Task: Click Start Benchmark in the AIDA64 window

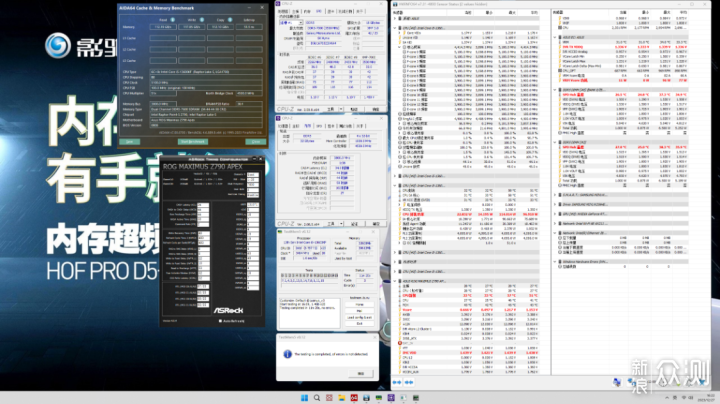Action: (x=193, y=141)
